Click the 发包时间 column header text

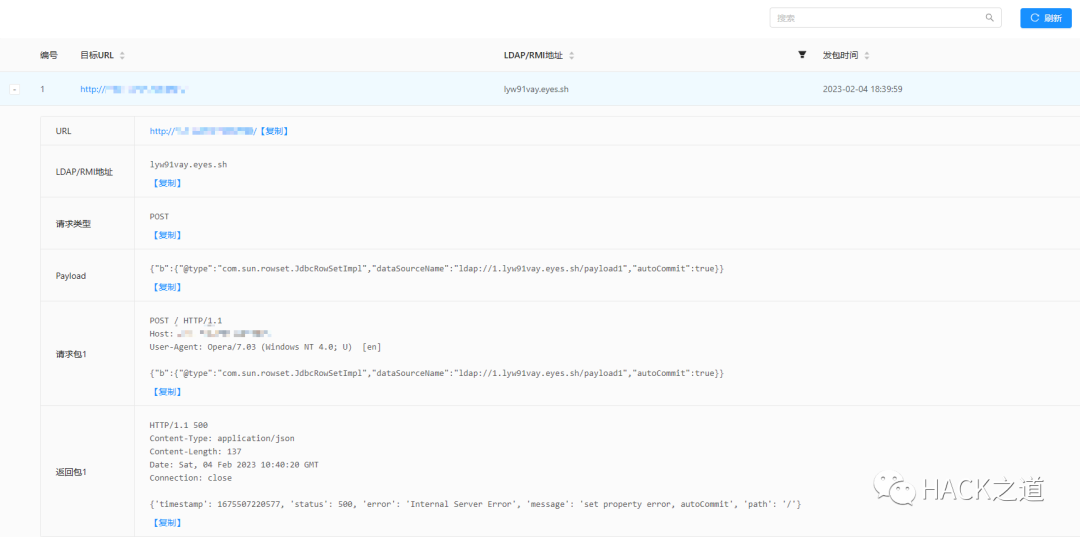point(841,55)
